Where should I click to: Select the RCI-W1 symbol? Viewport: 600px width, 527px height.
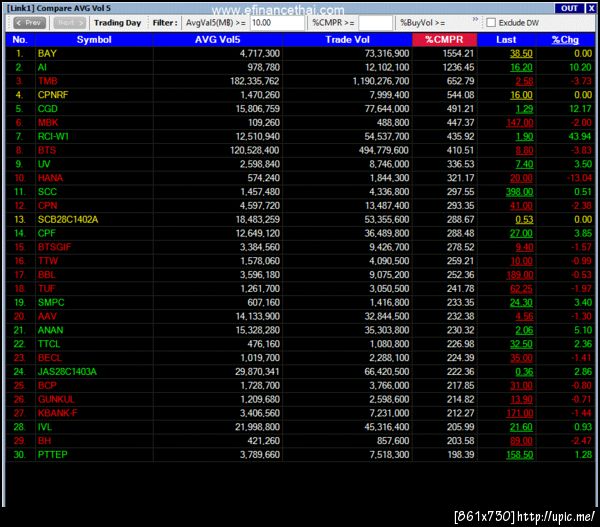pos(53,137)
